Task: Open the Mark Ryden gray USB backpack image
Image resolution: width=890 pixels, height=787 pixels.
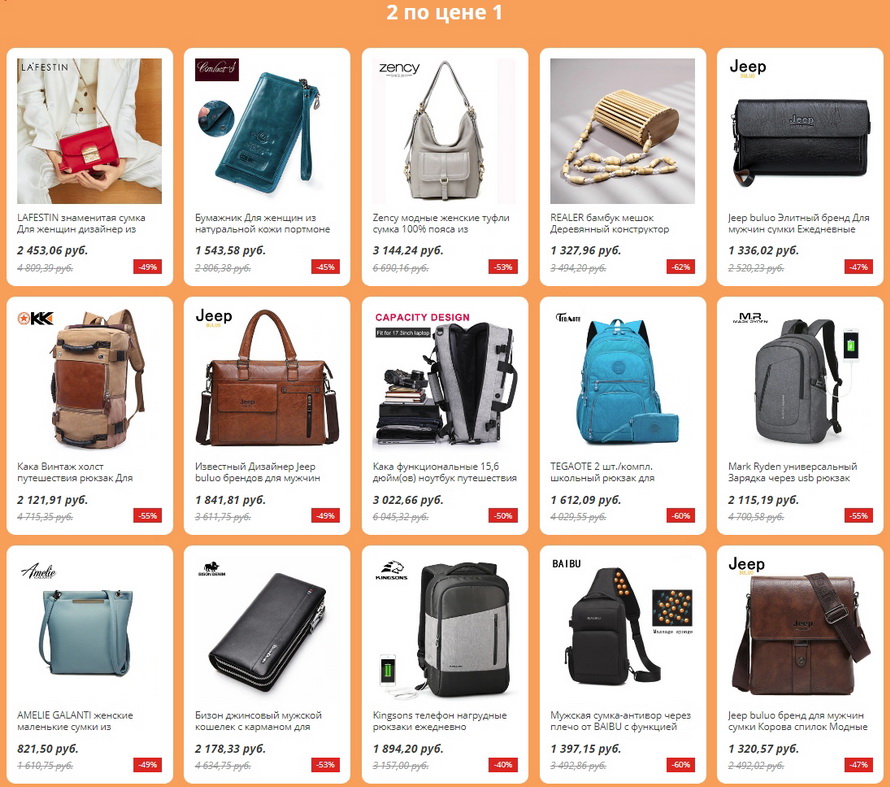Action: click(800, 380)
